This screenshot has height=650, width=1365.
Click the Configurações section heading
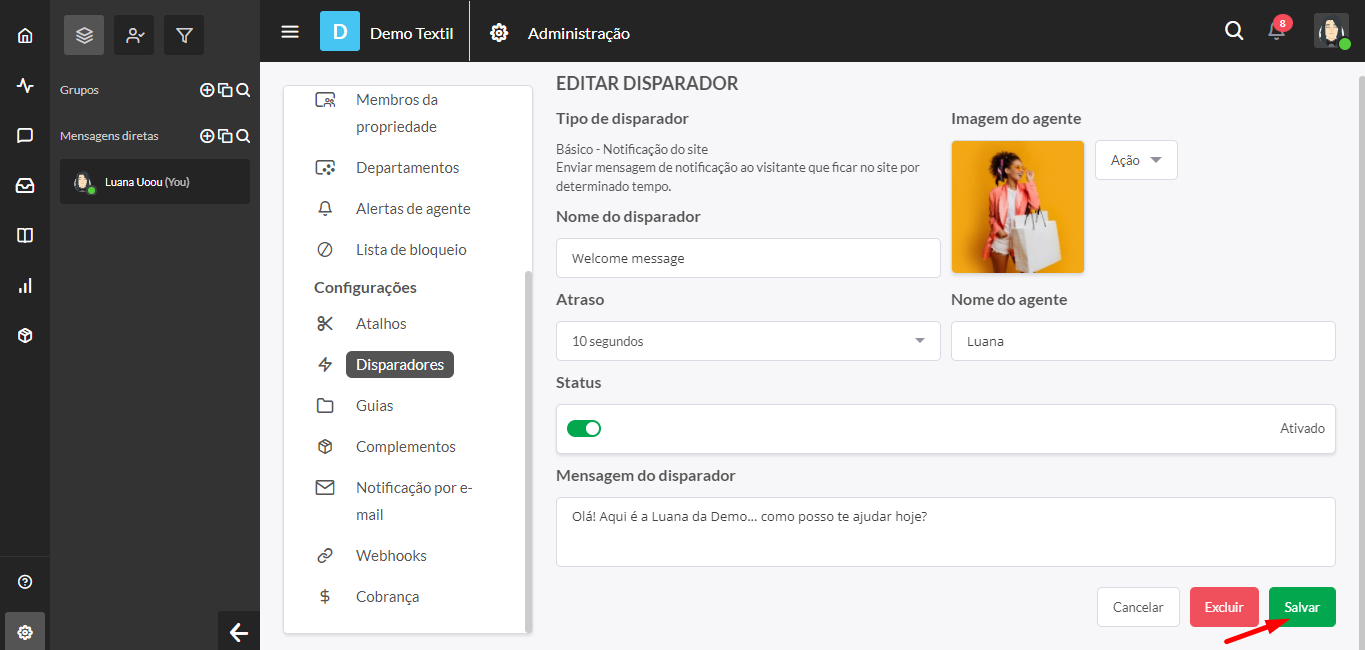click(365, 287)
